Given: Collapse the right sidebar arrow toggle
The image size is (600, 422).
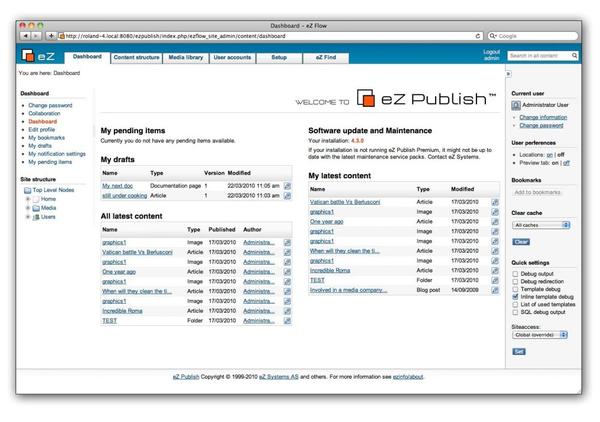Looking at the screenshot, I should pyautogui.click(x=508, y=74).
